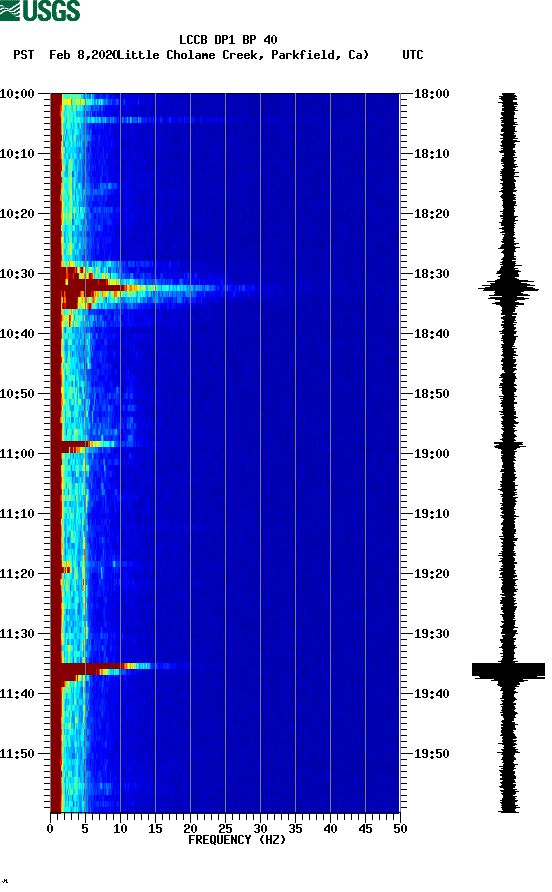The height and width of the screenshot is (892, 552).
Task: Click the 15 Hz frequency axis label
Action: point(155,829)
